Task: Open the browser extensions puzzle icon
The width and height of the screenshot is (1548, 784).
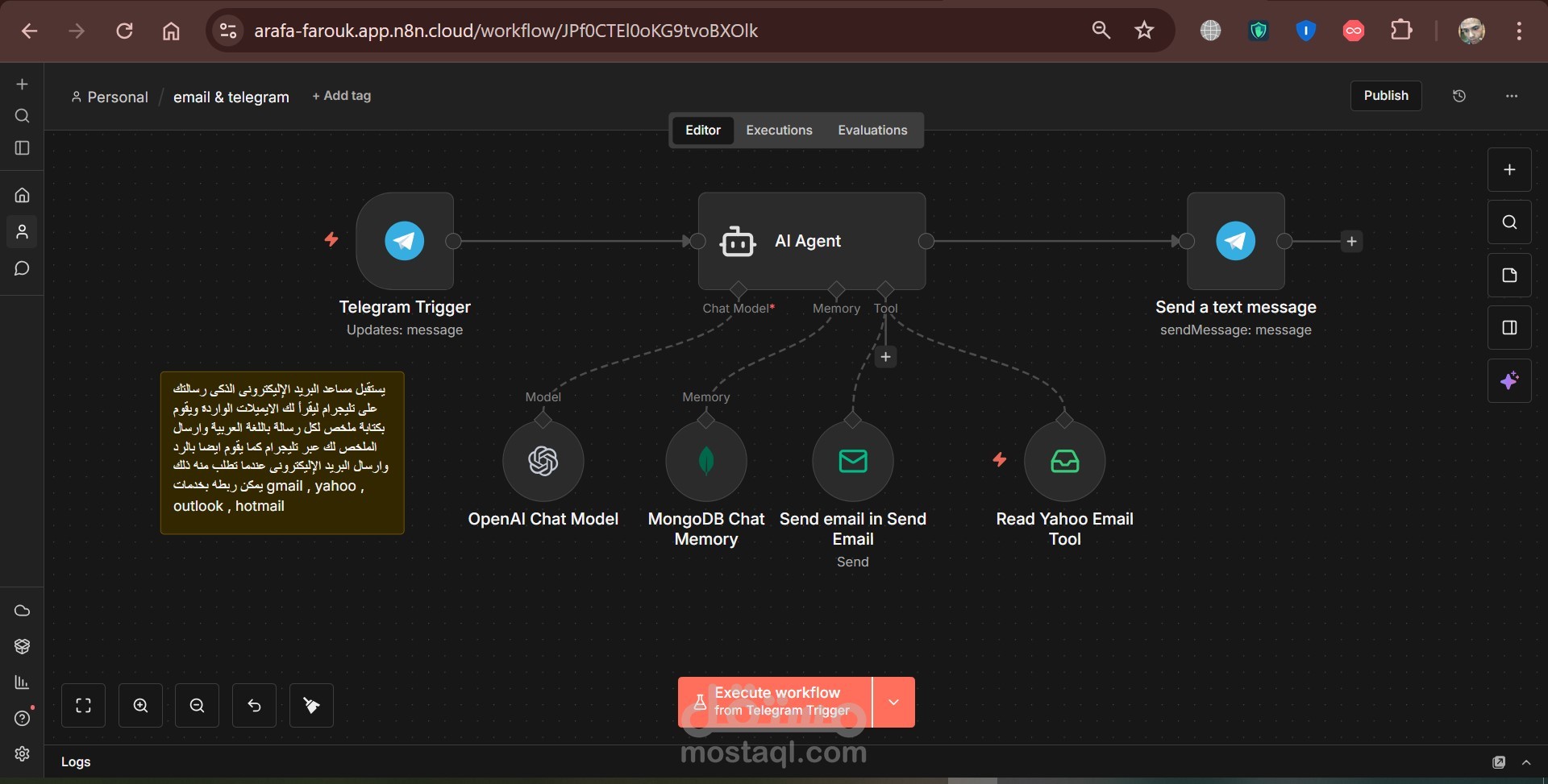Action: pyautogui.click(x=1402, y=31)
